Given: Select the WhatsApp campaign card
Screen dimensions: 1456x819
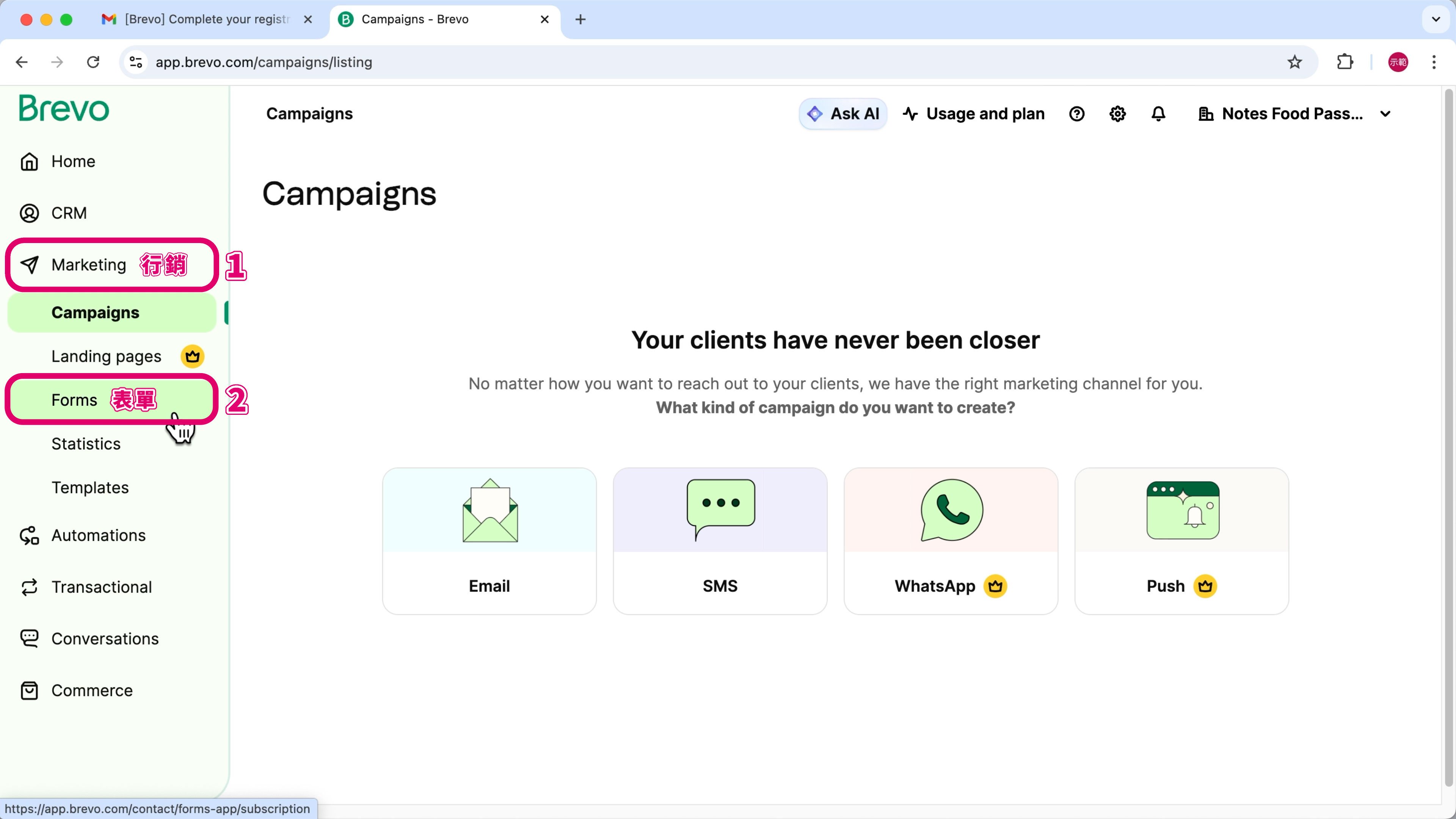Looking at the screenshot, I should [951, 540].
